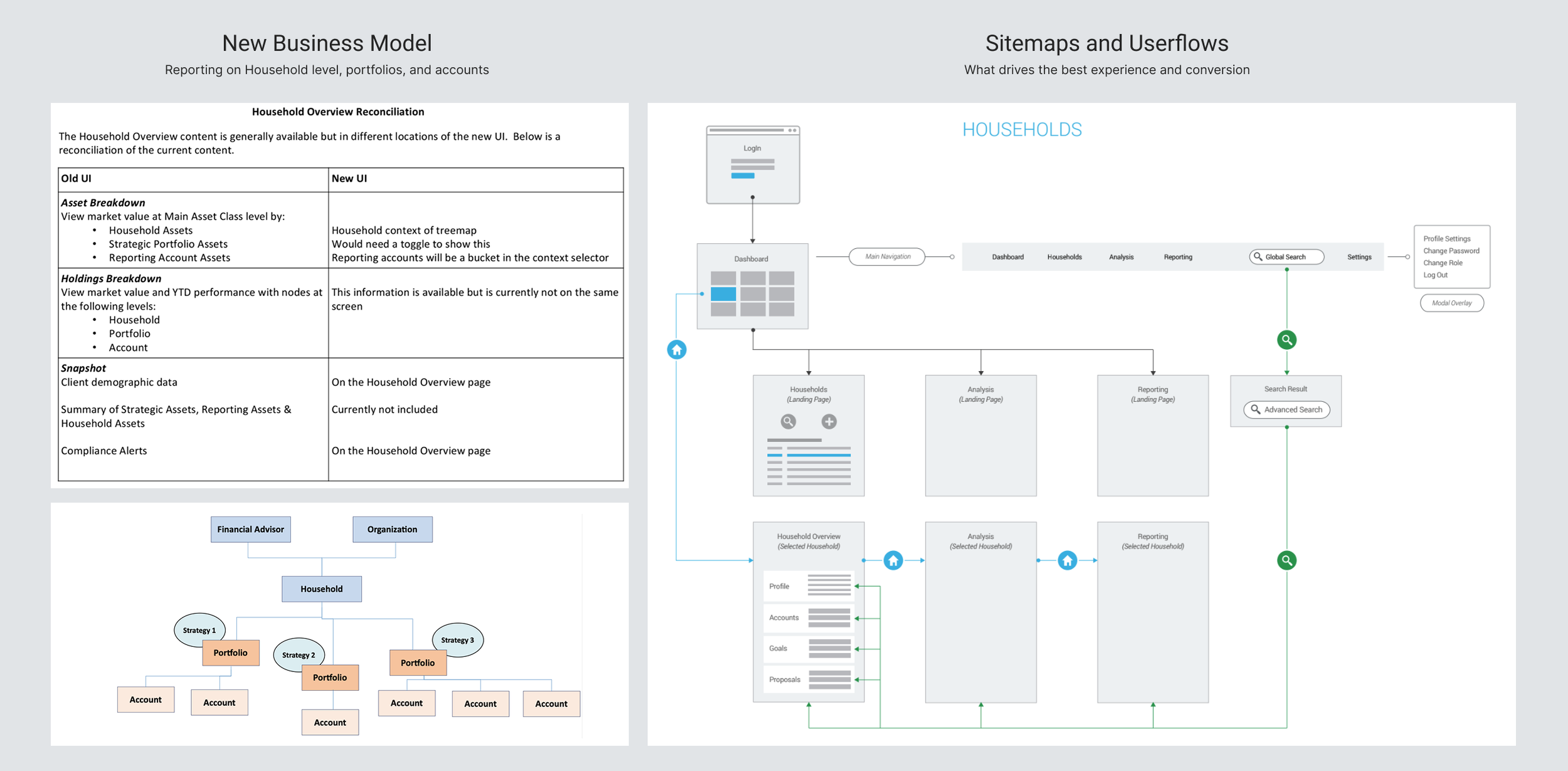This screenshot has width=1568, height=771.
Task: Click the Asset Breakdown heading in table
Action: (x=103, y=202)
